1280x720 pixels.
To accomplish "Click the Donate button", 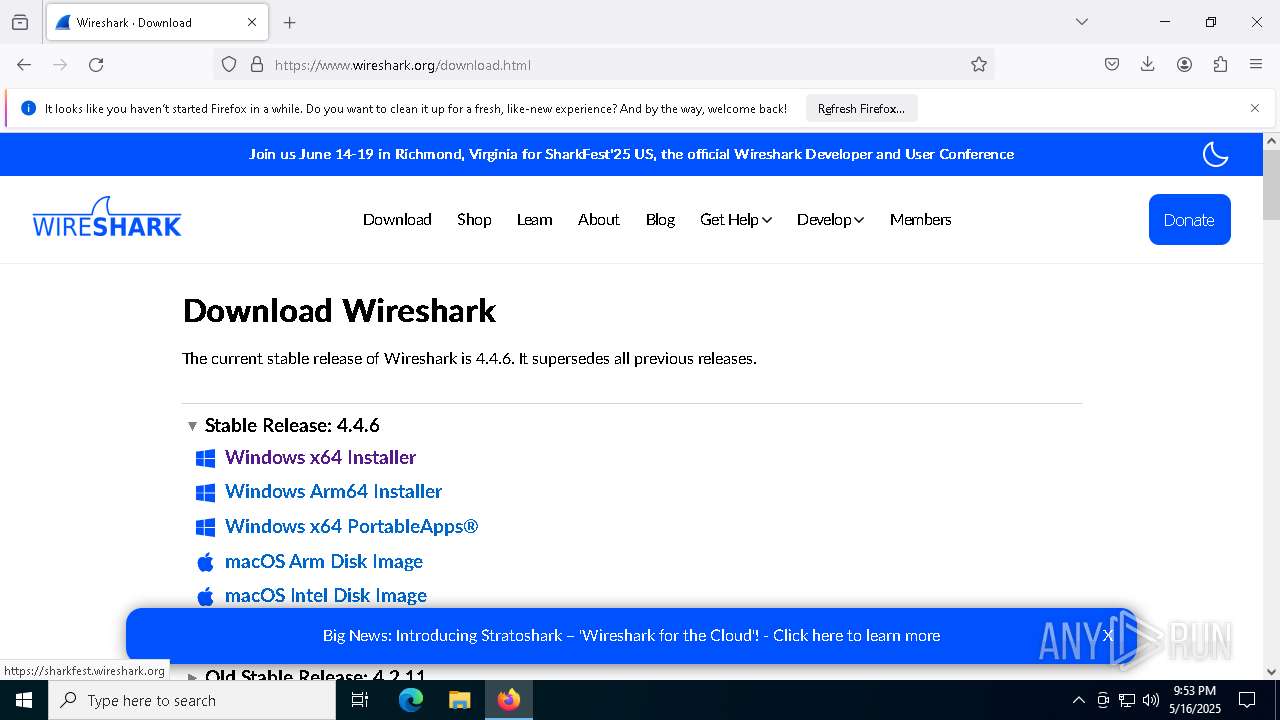I will click(1189, 219).
